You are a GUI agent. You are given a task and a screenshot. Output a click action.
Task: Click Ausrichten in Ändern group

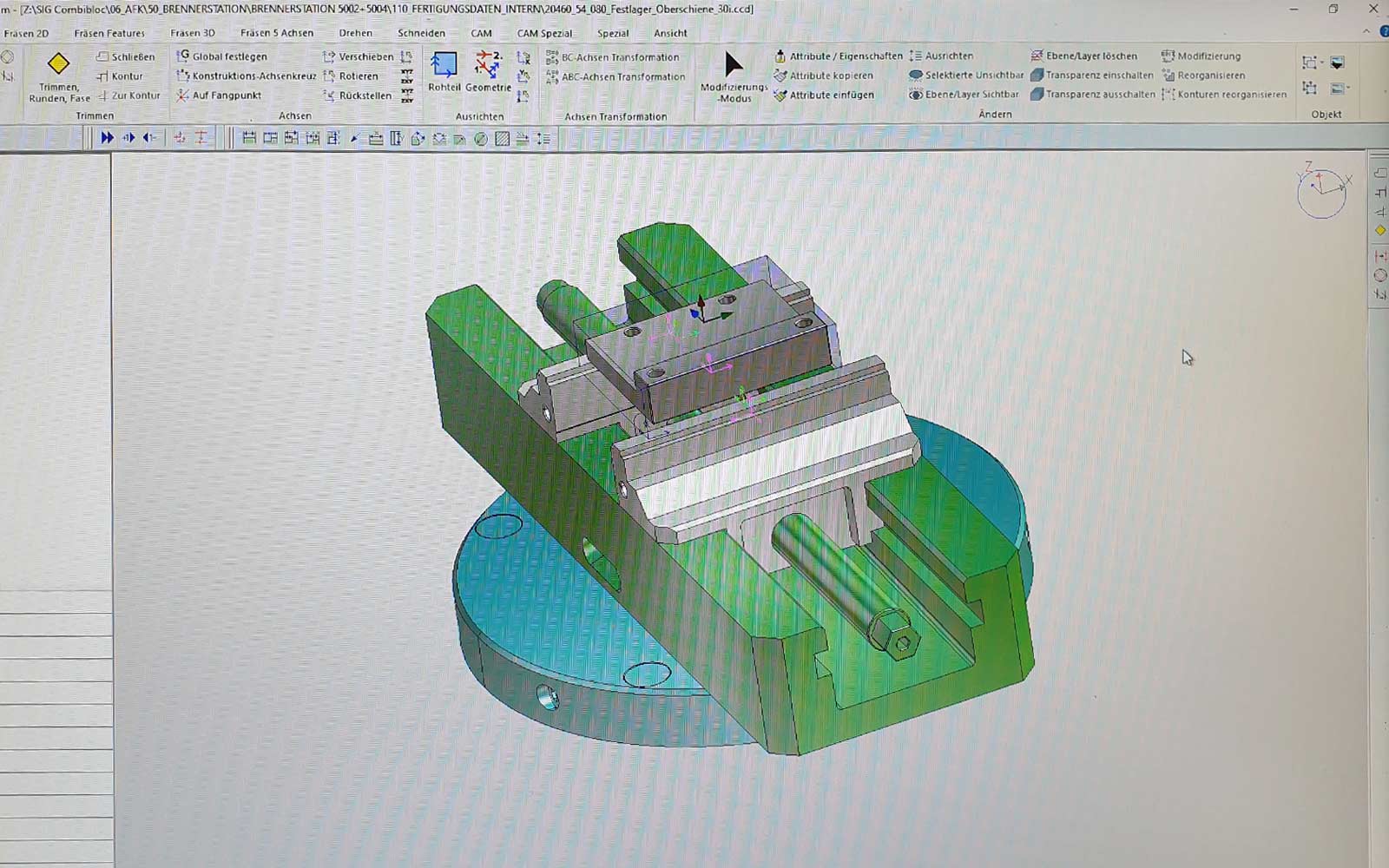[x=941, y=56]
